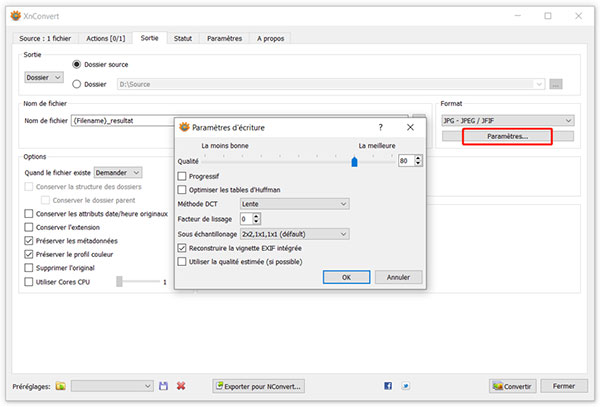The image size is (600, 407).
Task: Close Paramètres d'écriture dialog
Action: [410, 127]
